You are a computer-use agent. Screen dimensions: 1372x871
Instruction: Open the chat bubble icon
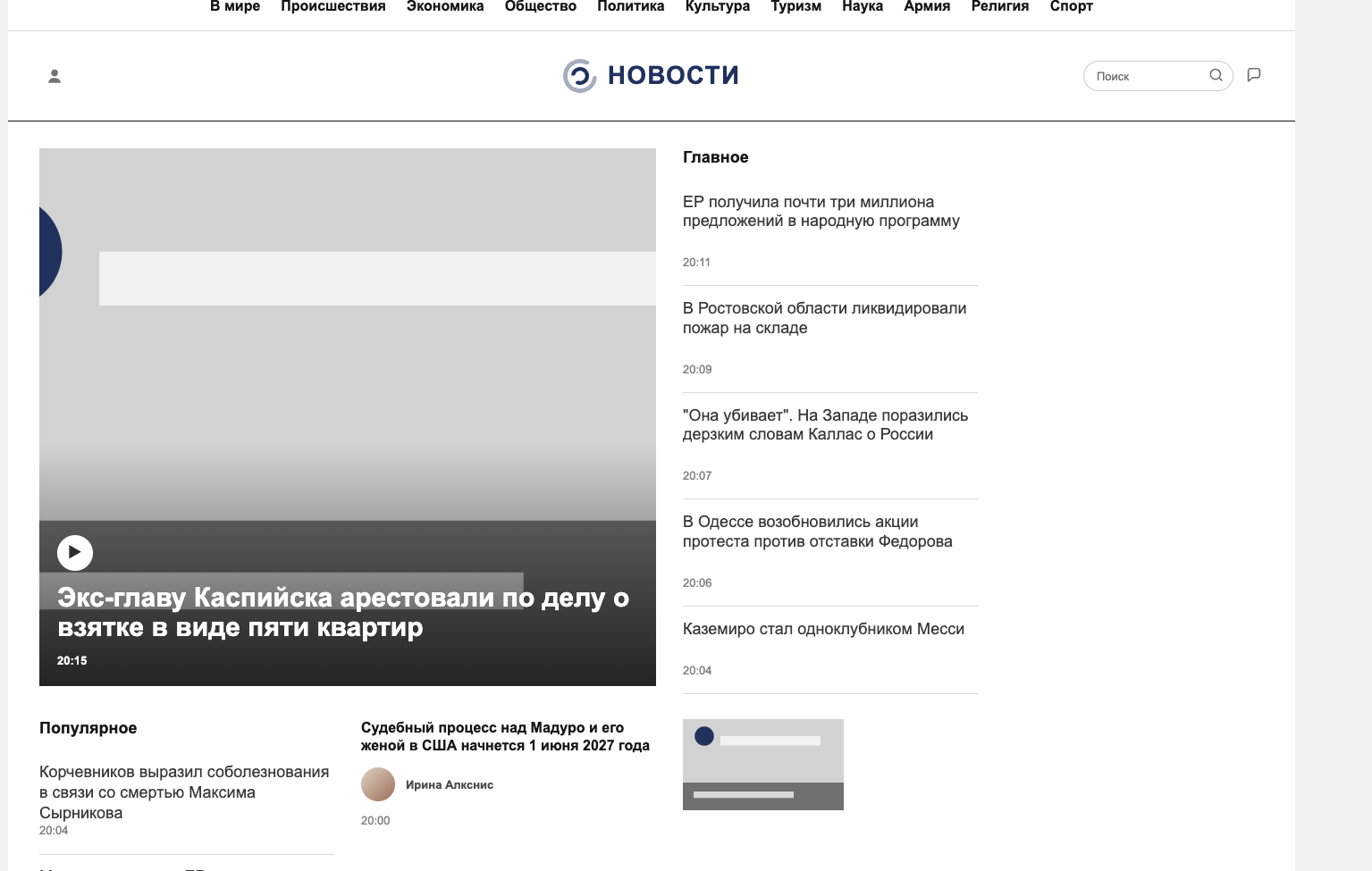tap(1254, 75)
